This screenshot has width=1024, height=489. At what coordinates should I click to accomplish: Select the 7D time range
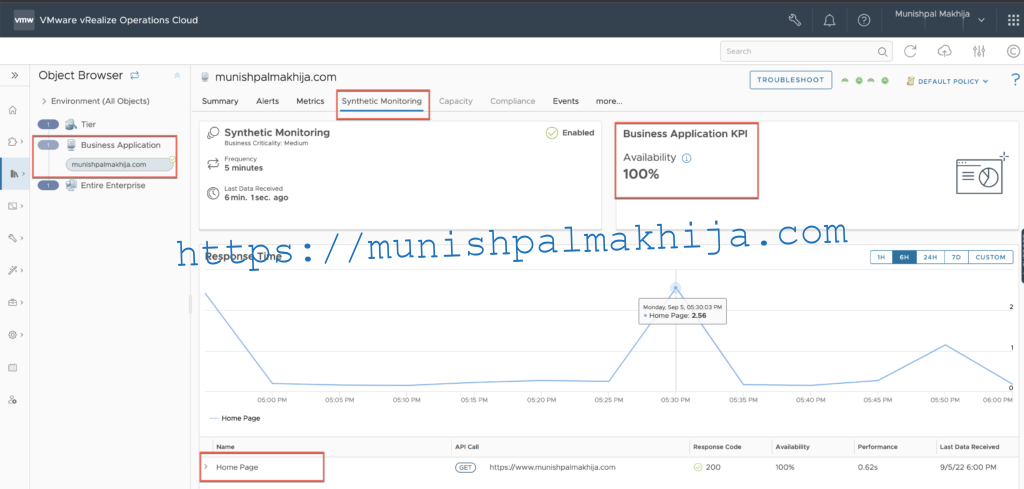click(x=956, y=257)
